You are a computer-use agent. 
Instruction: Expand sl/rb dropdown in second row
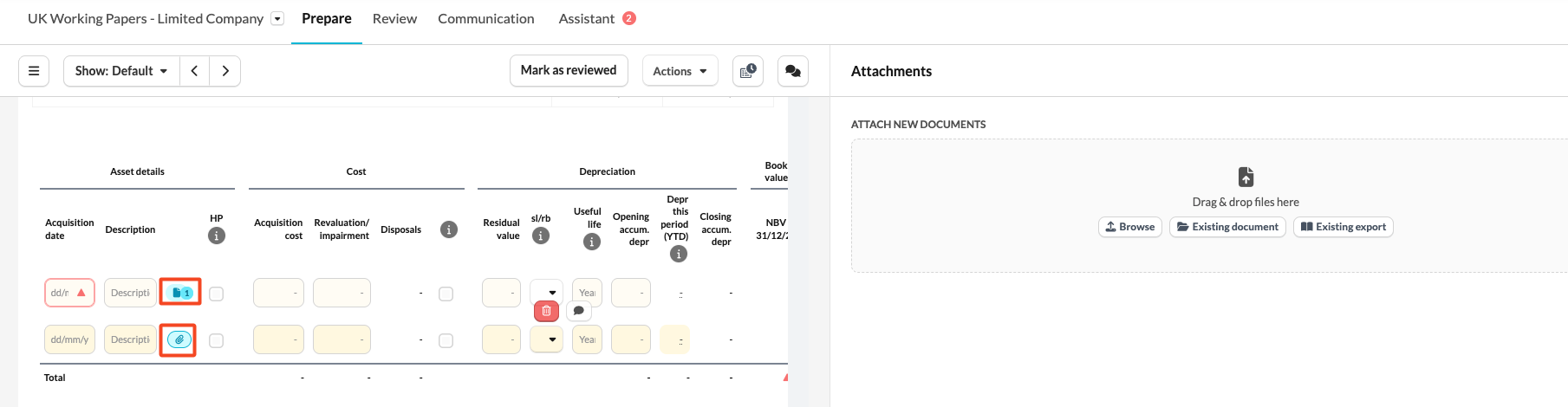tap(547, 339)
